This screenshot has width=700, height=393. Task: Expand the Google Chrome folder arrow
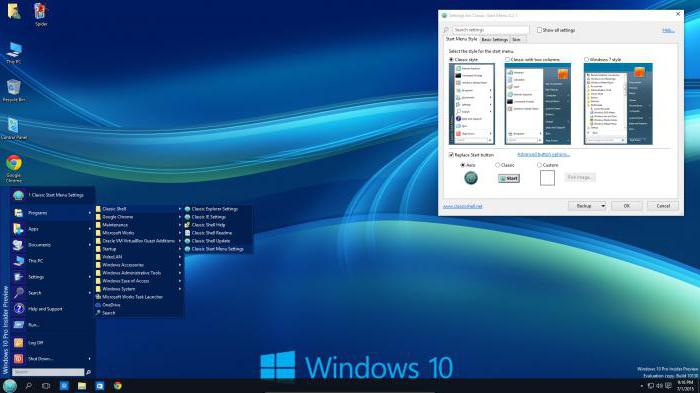pos(180,217)
